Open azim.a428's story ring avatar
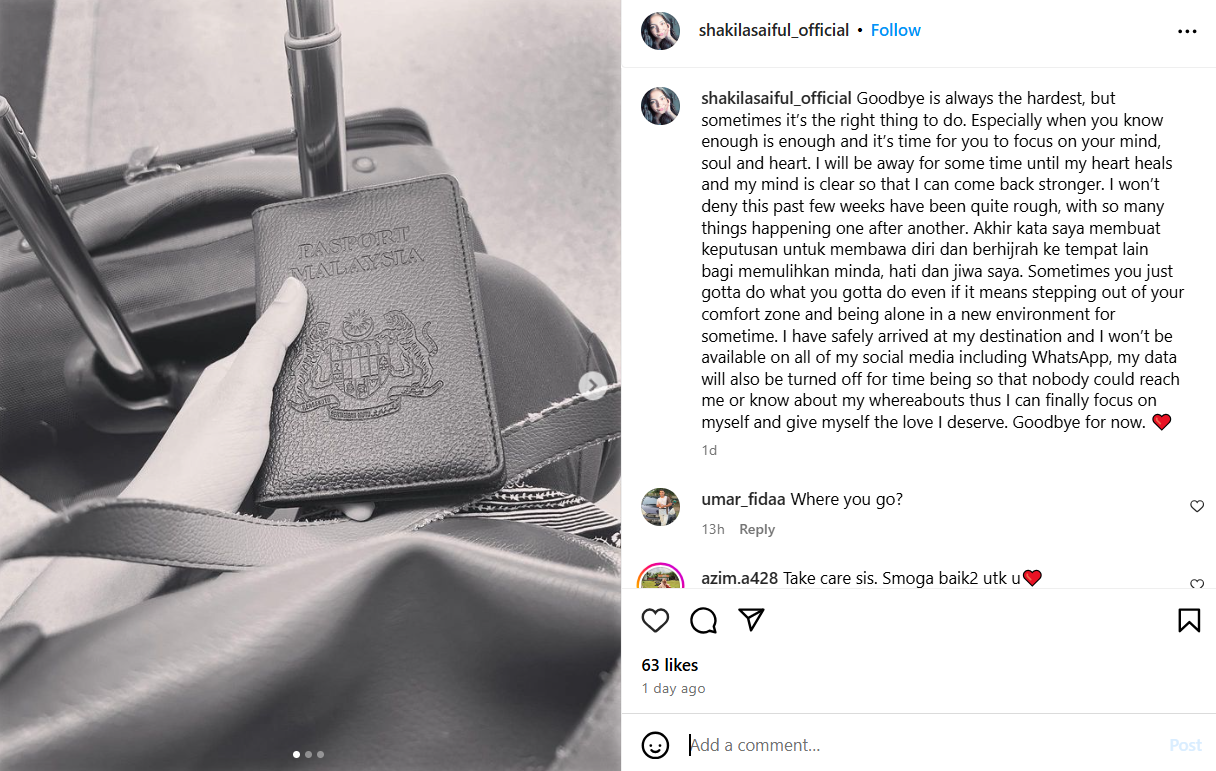Viewport: 1216px width, 771px height. (660, 577)
